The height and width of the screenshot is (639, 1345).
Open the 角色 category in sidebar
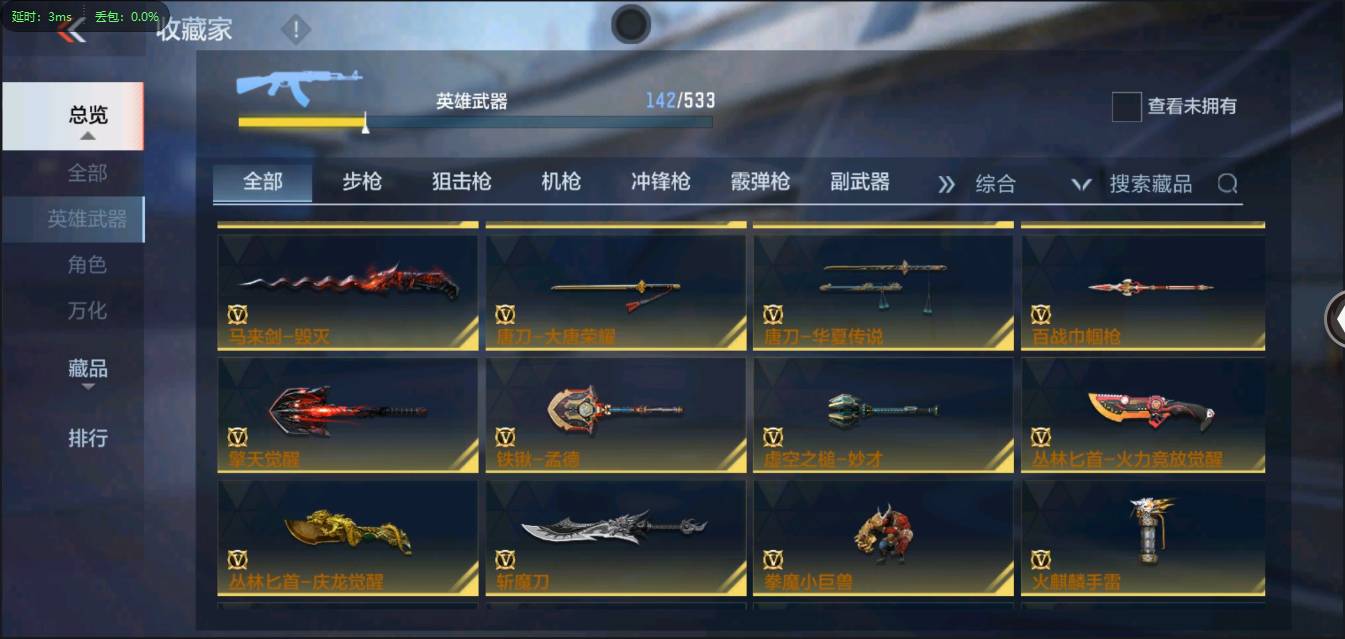[x=87, y=265]
